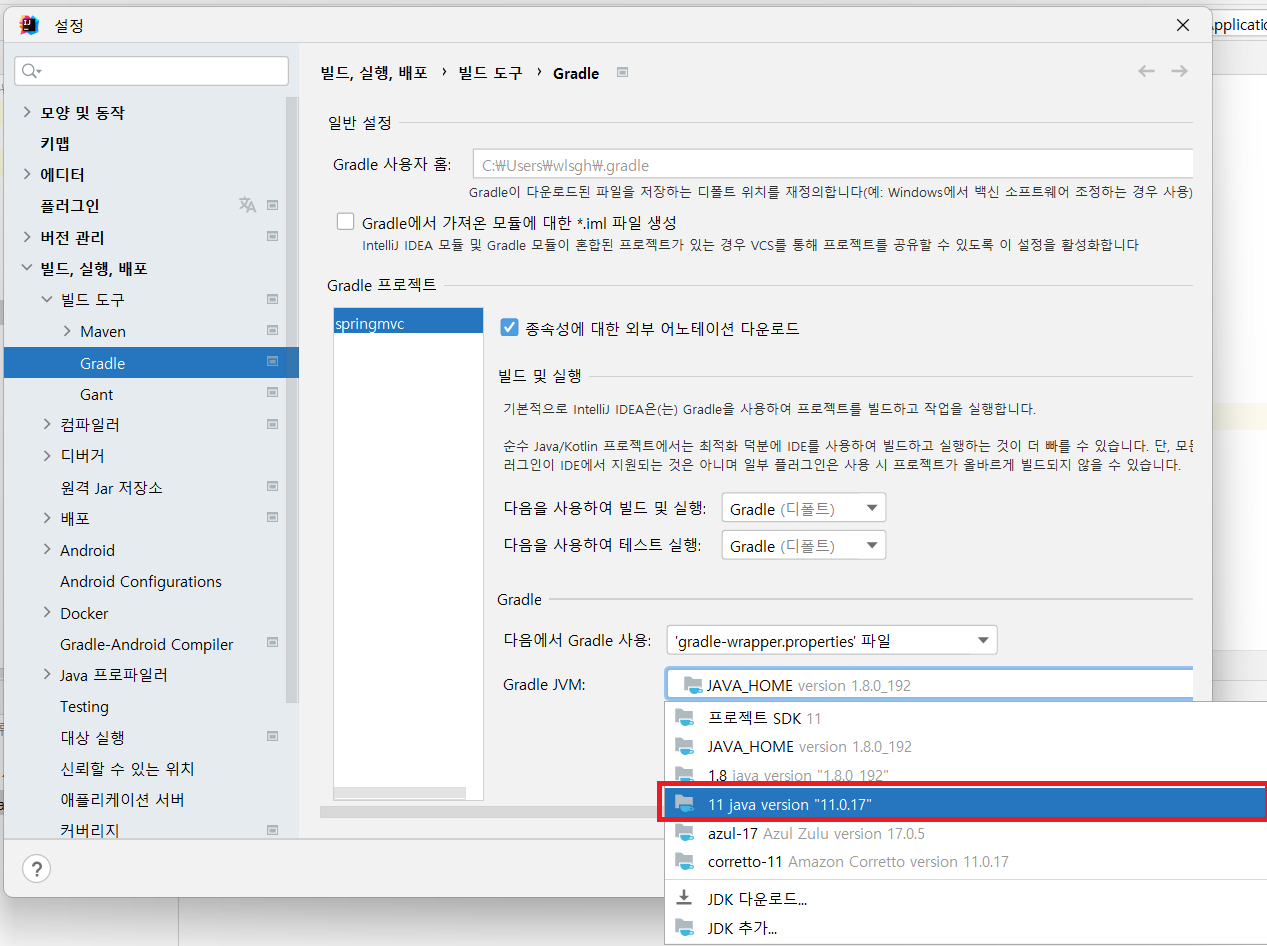This screenshot has height=946, width=1267.
Task: Click the Gradle JVM combo box field
Action: tap(929, 685)
